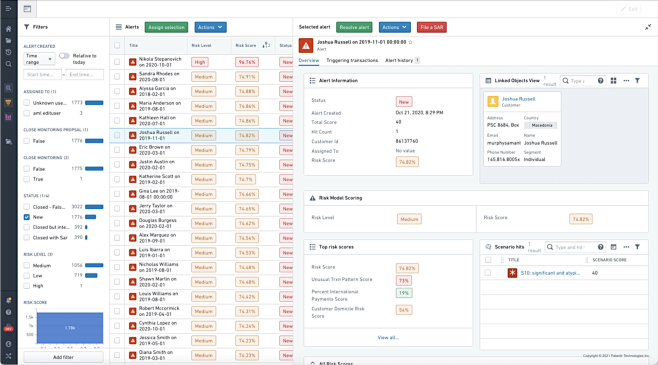Click the home icon in left sidebar
658x365 pixels.
click(x=8, y=29)
